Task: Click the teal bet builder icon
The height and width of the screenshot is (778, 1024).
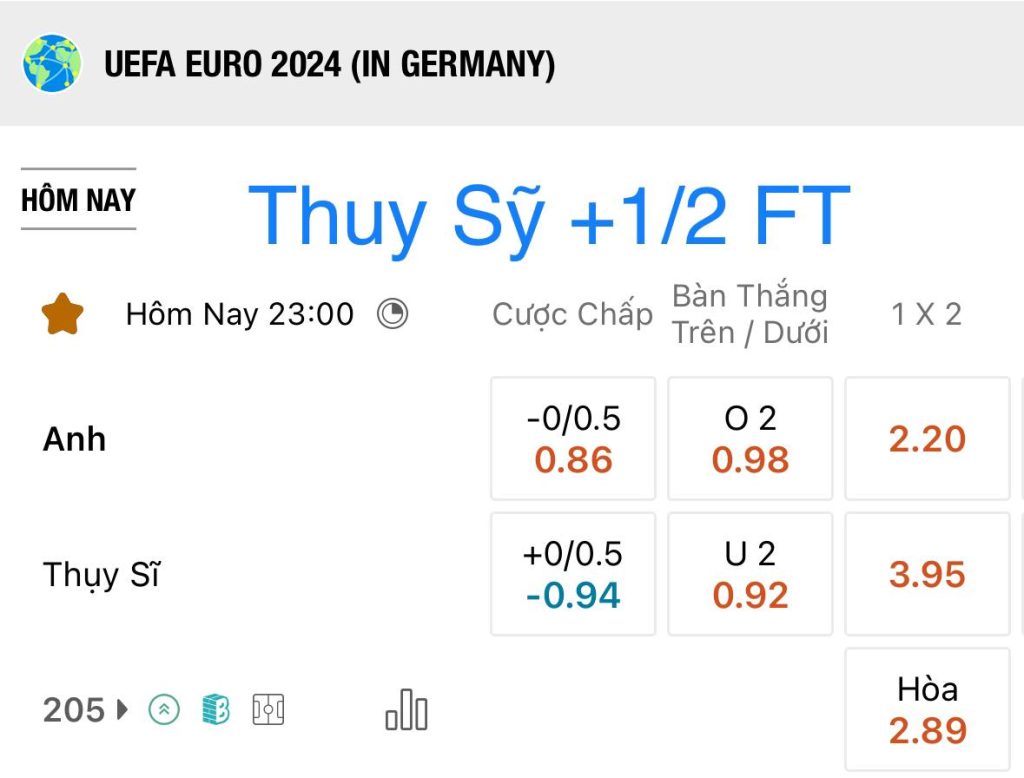Action: coord(216,709)
